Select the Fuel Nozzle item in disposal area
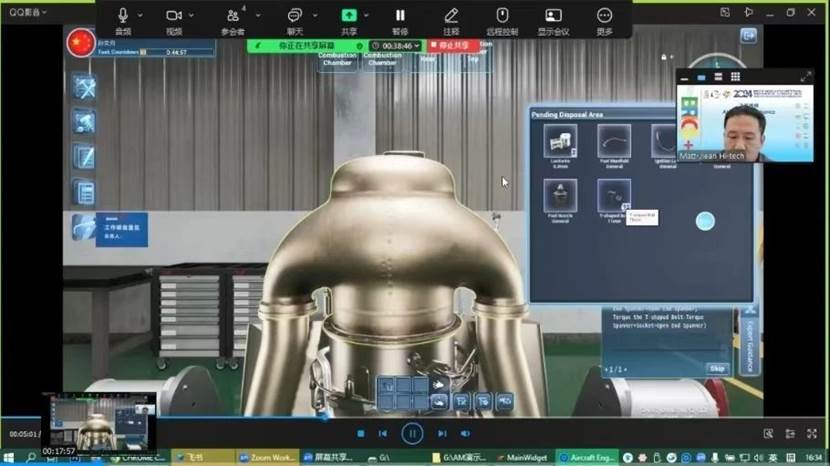 coord(560,196)
